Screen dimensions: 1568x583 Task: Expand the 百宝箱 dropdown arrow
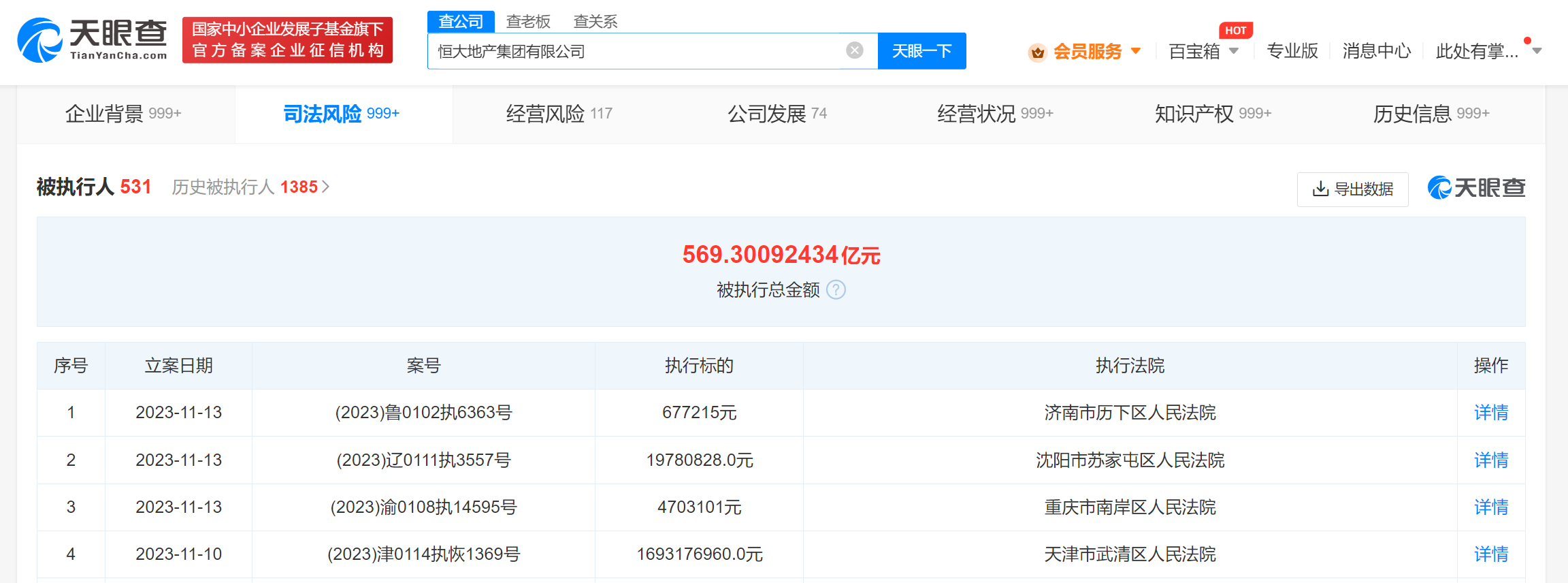[x=1234, y=51]
